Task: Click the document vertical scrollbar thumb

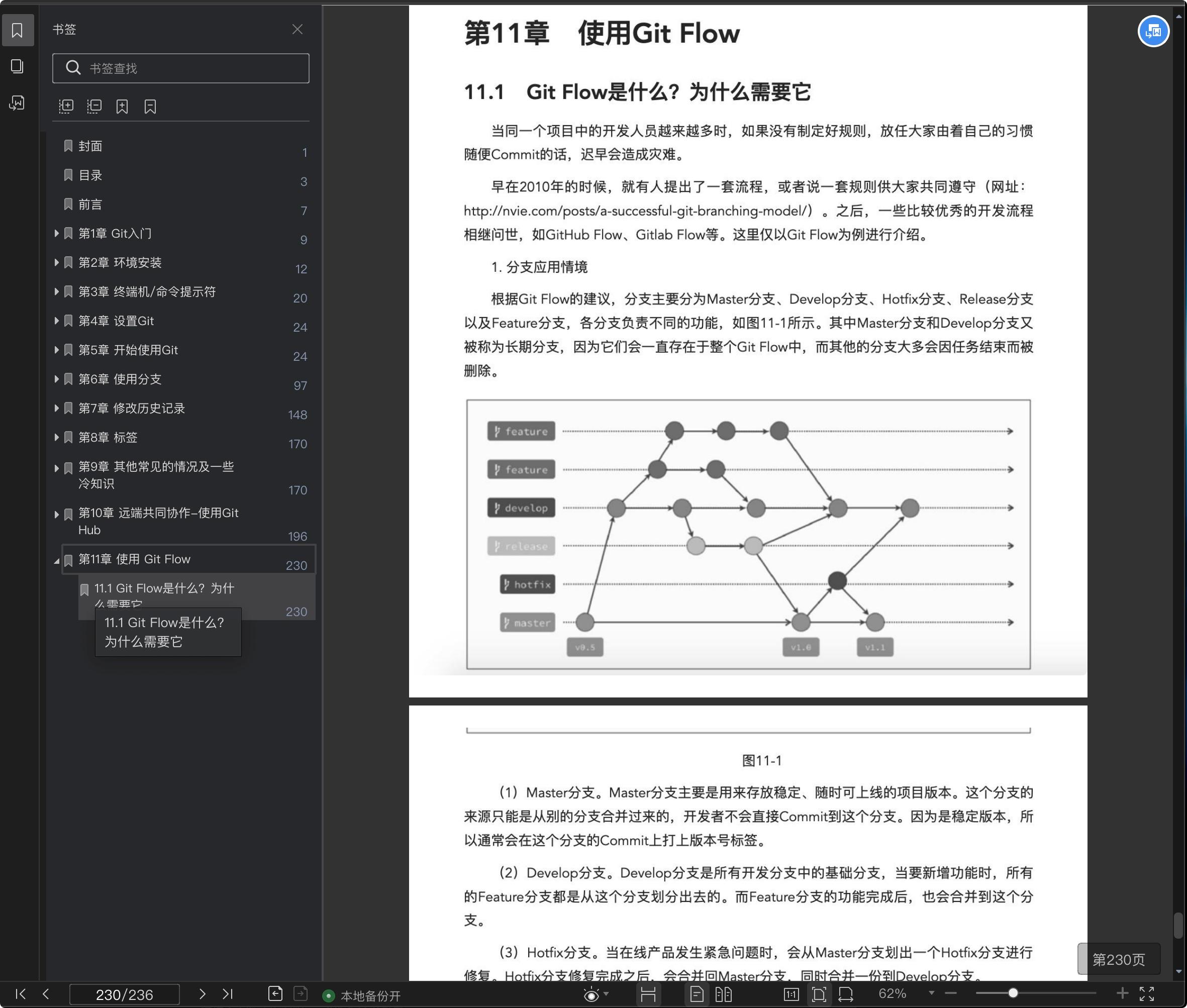Action: pyautogui.click(x=1178, y=926)
